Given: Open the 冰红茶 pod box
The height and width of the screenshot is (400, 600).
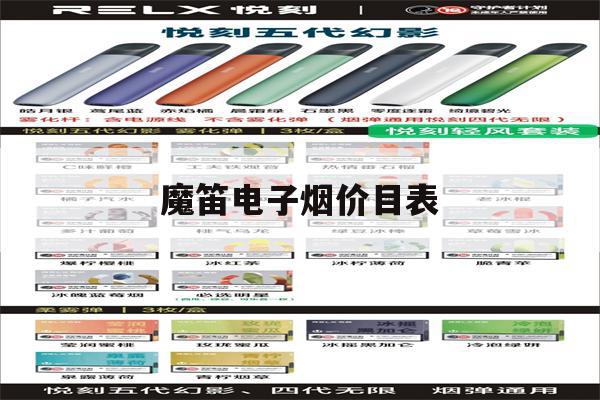Looking at the screenshot, I should [x=232, y=249].
